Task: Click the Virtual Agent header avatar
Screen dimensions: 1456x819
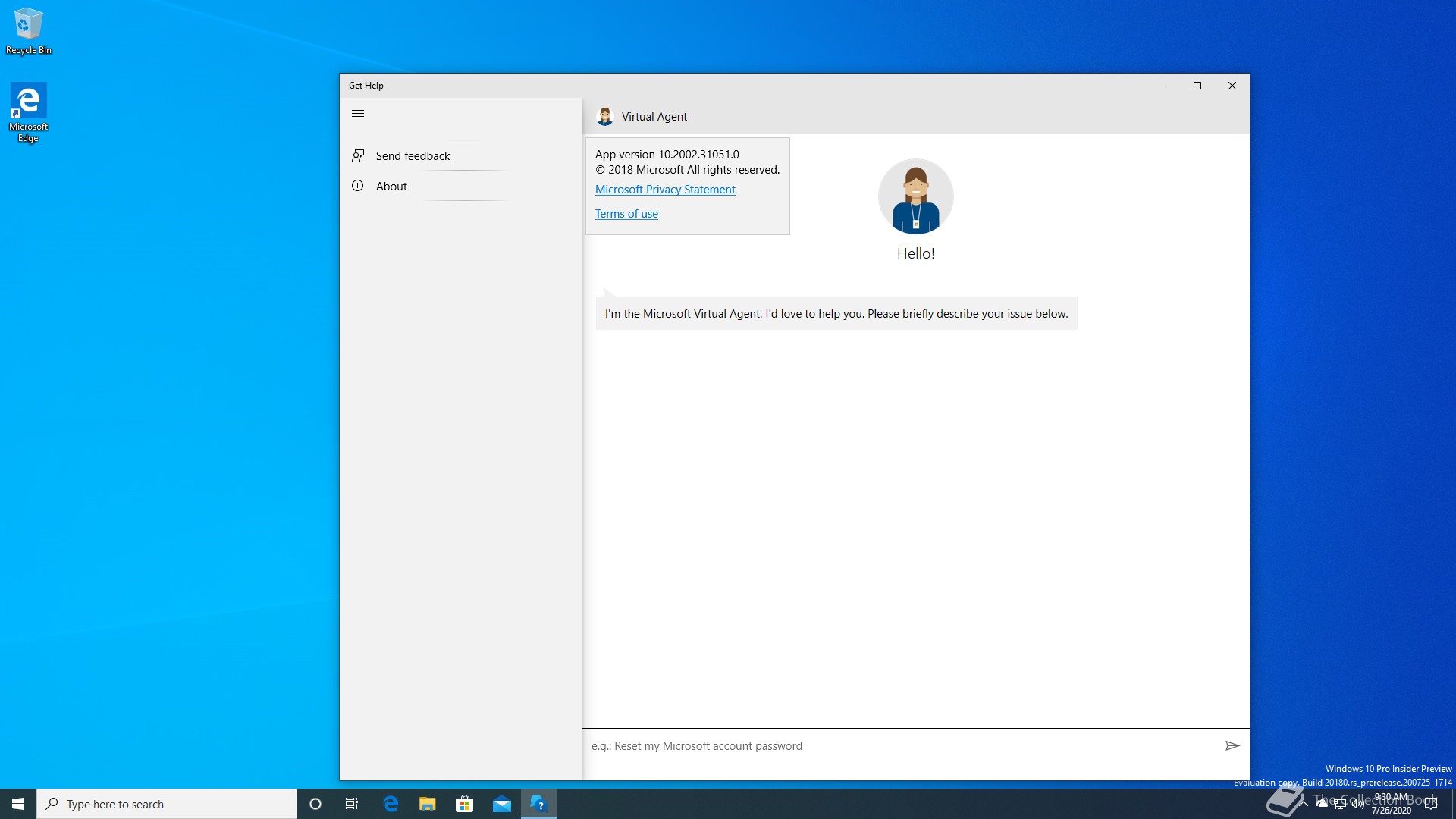Action: coord(605,116)
